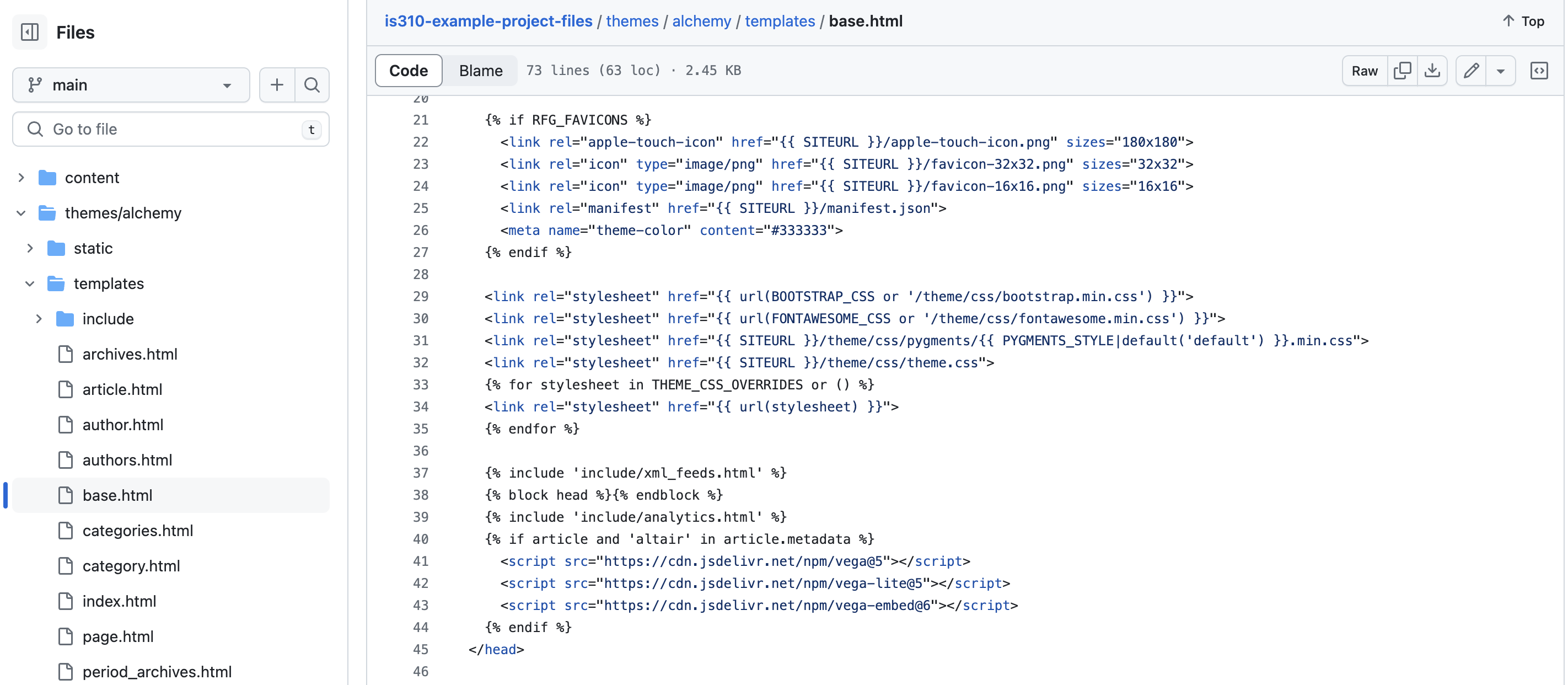Select the themes/alchemy folder

tap(123, 213)
